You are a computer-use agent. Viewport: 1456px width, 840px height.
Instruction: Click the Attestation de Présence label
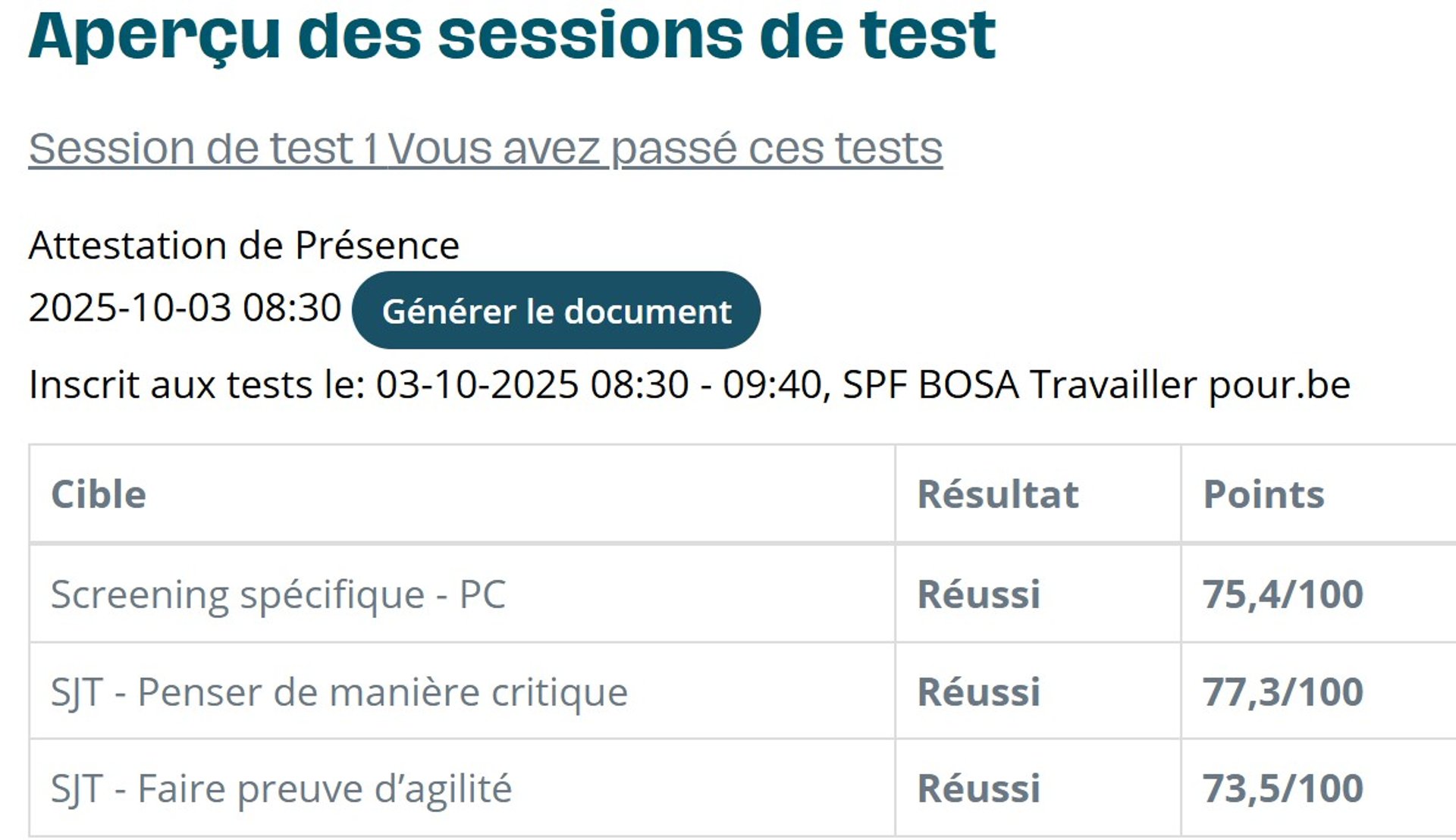click(x=244, y=246)
